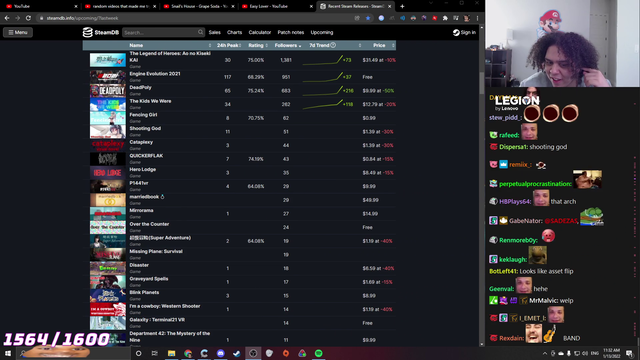Viewport: 640px width, 360px height.
Task: Open Shooting God game link
Action: pos(145,129)
